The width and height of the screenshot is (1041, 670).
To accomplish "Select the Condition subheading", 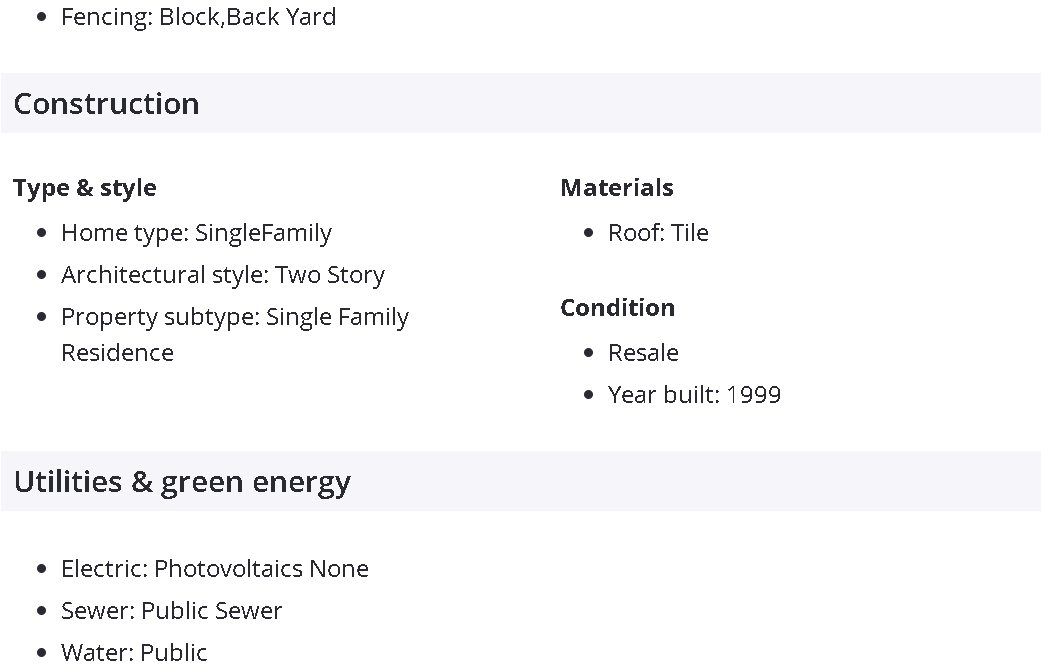I will (x=617, y=308).
